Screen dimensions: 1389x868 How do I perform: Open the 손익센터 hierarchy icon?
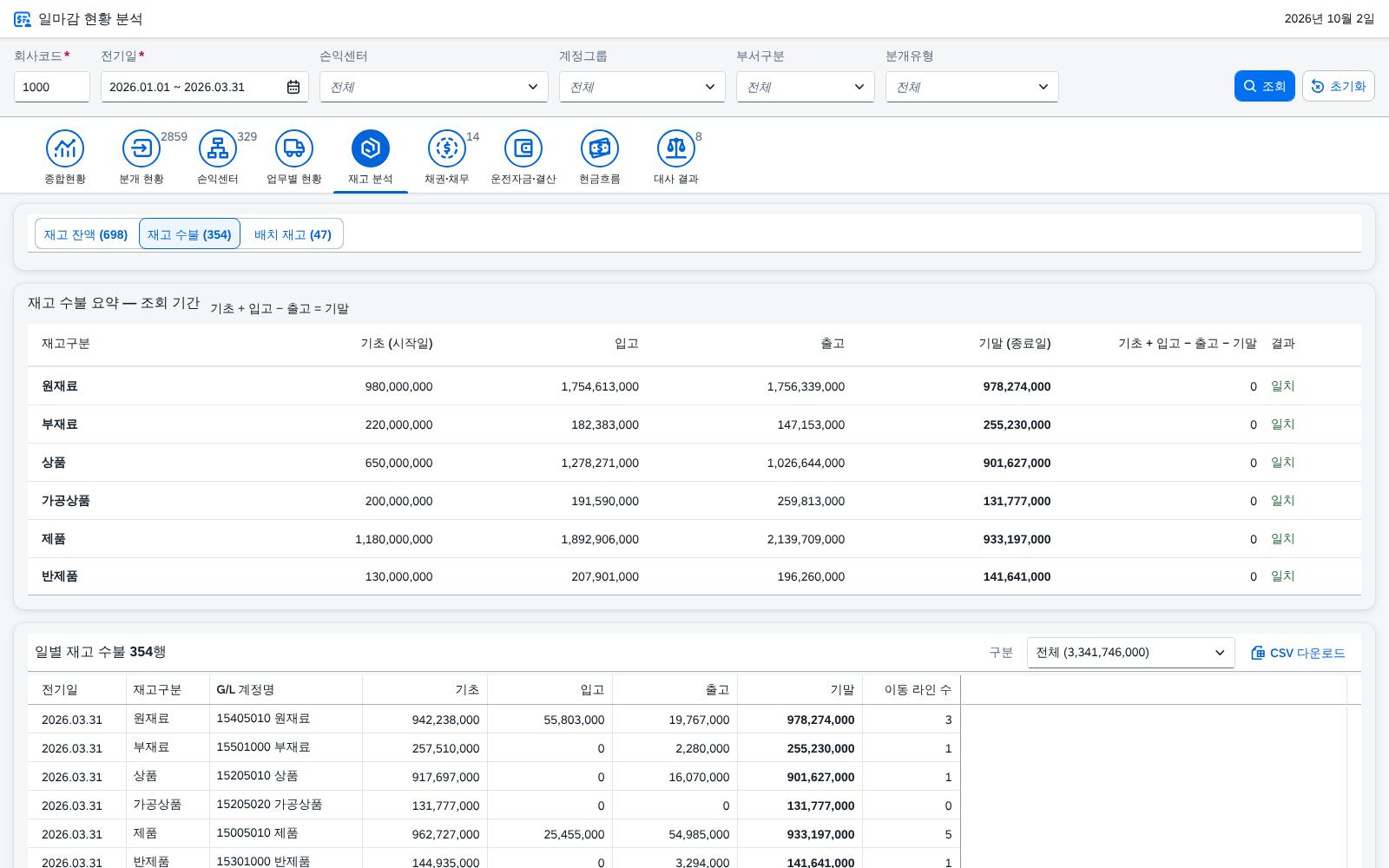tap(218, 148)
